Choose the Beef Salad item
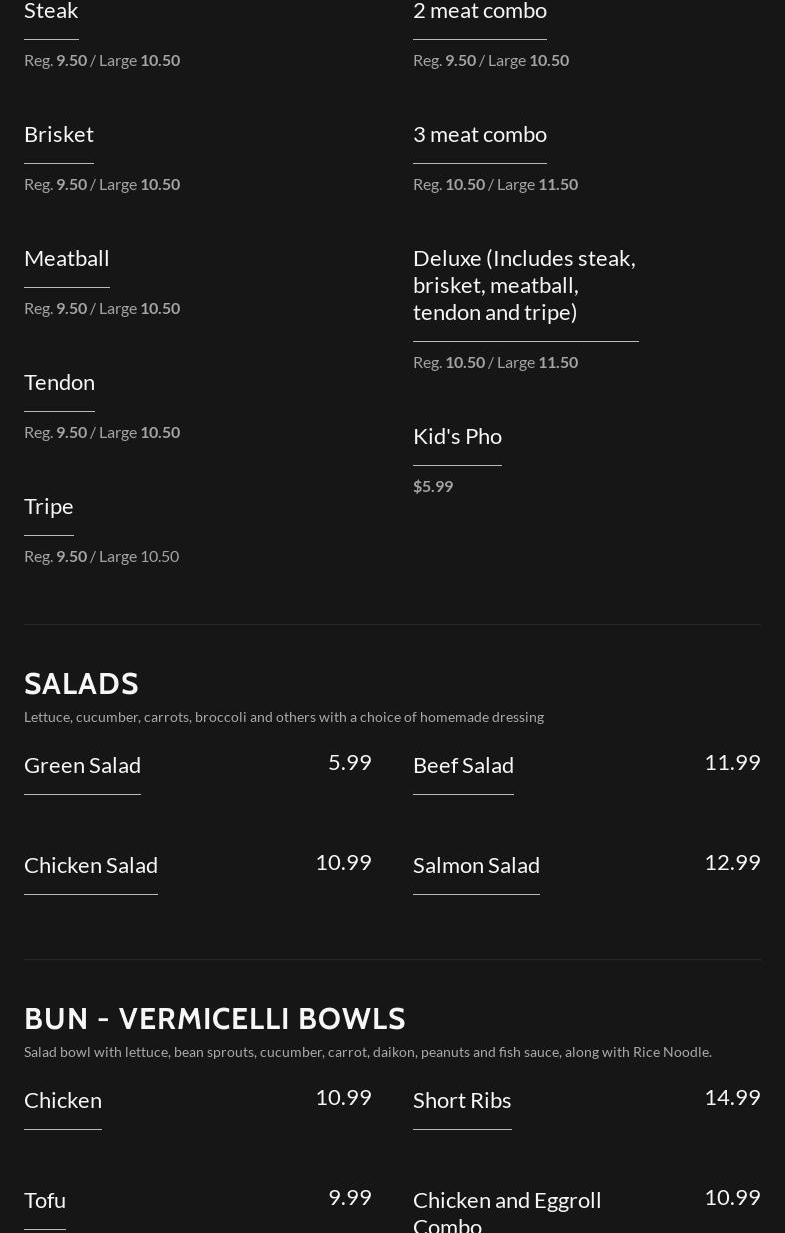The width and height of the screenshot is (785, 1233). point(463,765)
